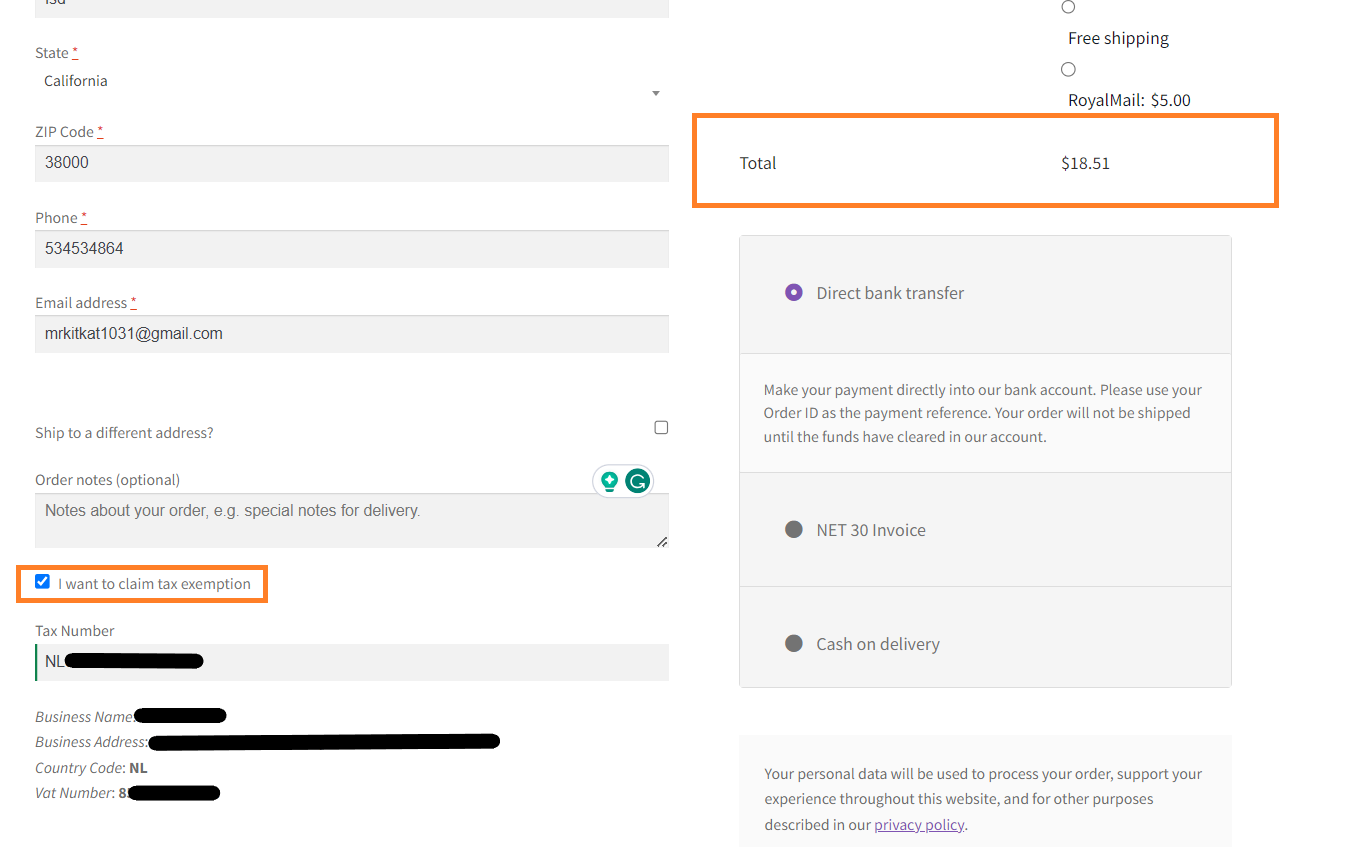Screen dimensions: 1350x847
Task: Click the ZIP Code label
Action: coord(69,132)
